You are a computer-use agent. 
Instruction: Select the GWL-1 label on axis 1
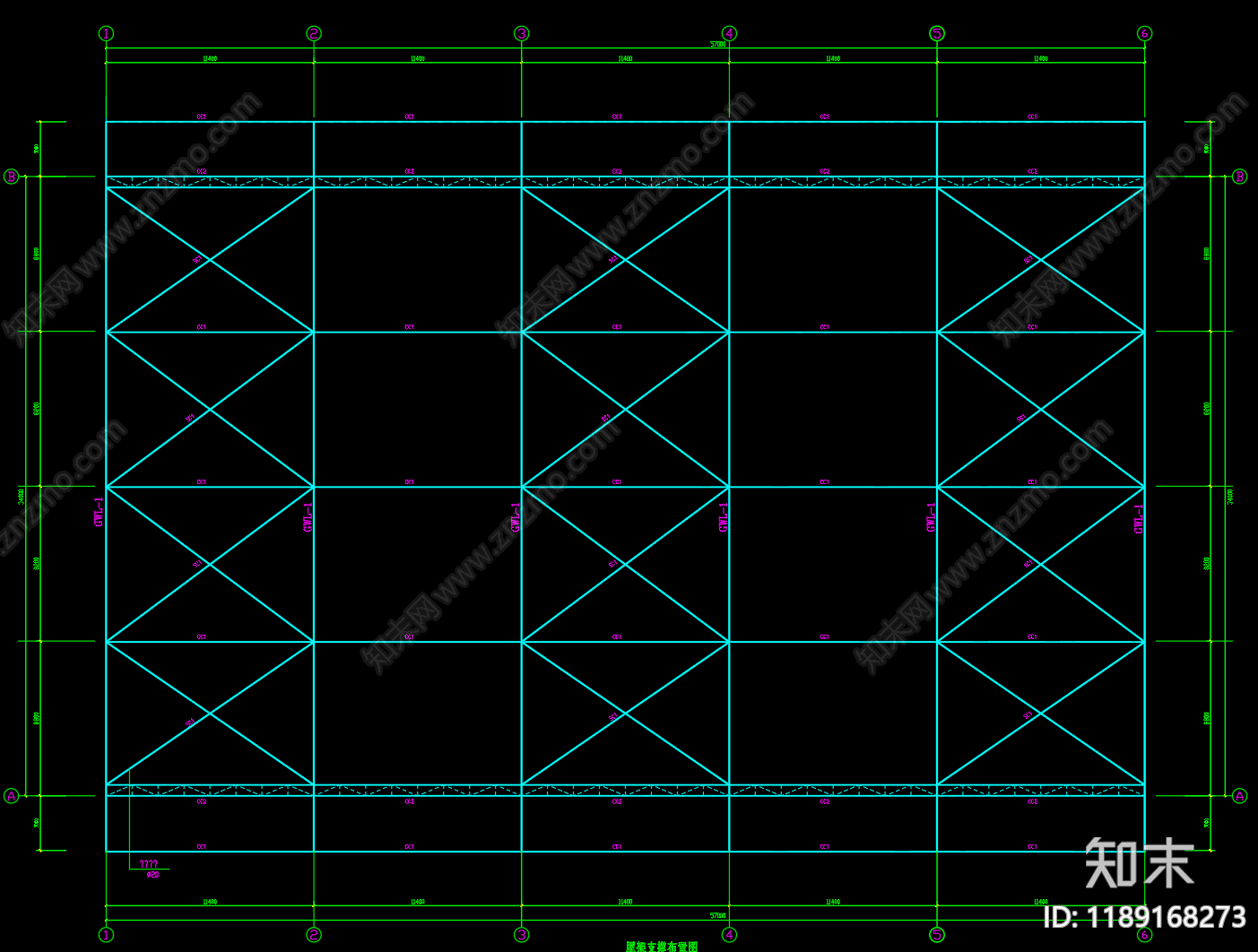tap(99, 512)
